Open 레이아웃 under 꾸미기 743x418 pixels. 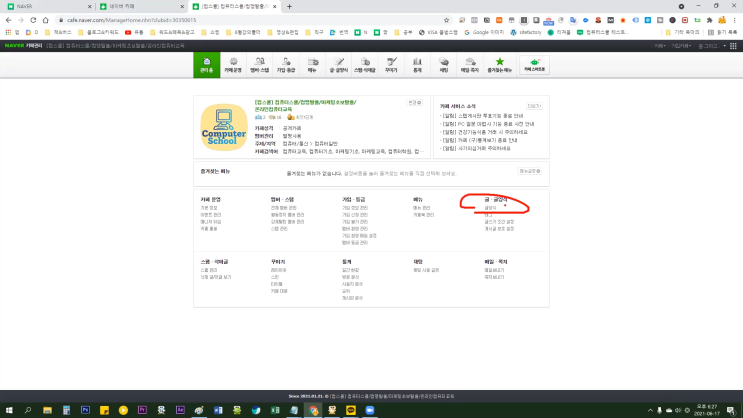point(278,270)
